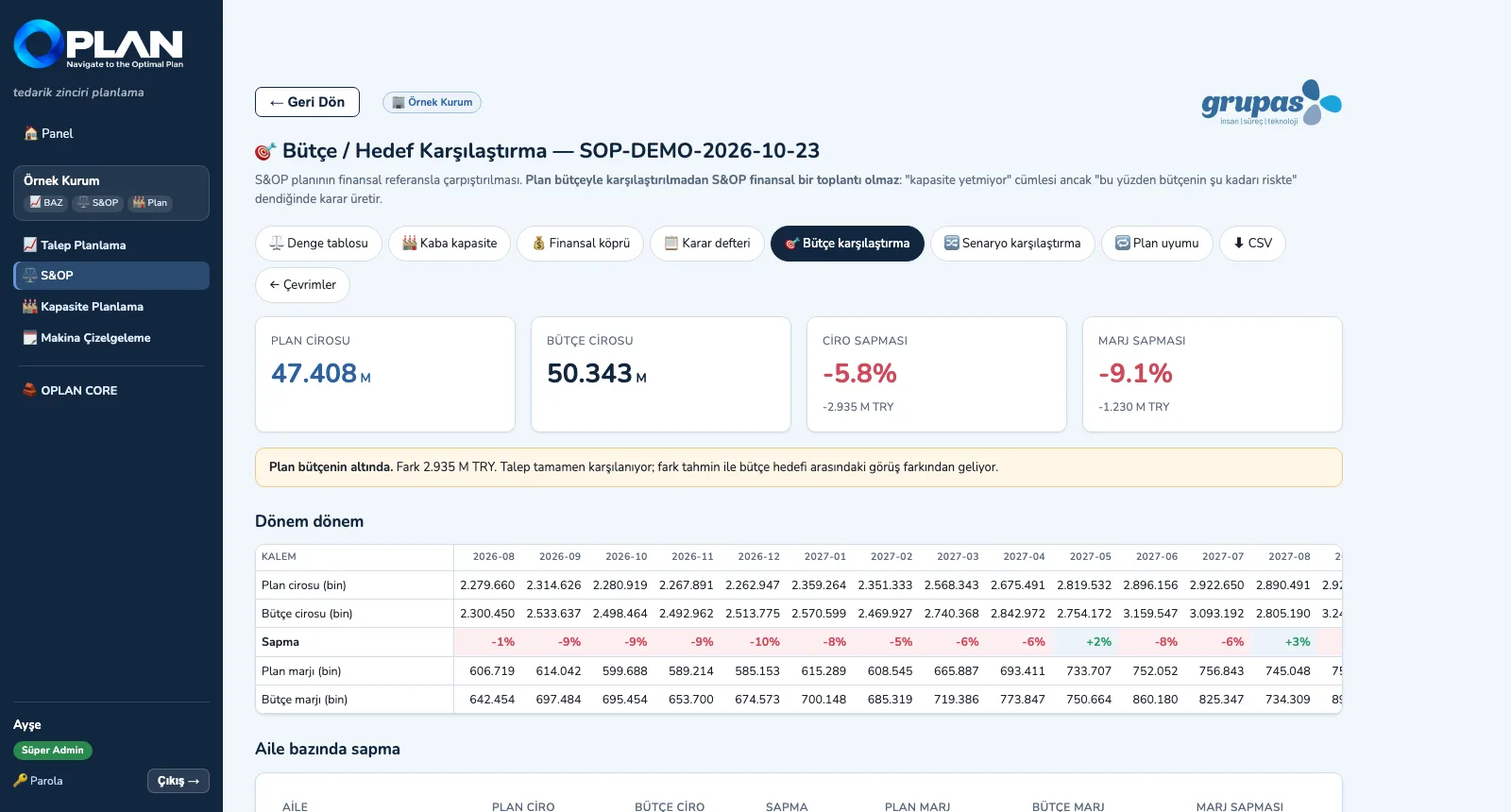Click the Süper Admin badge

(53, 751)
